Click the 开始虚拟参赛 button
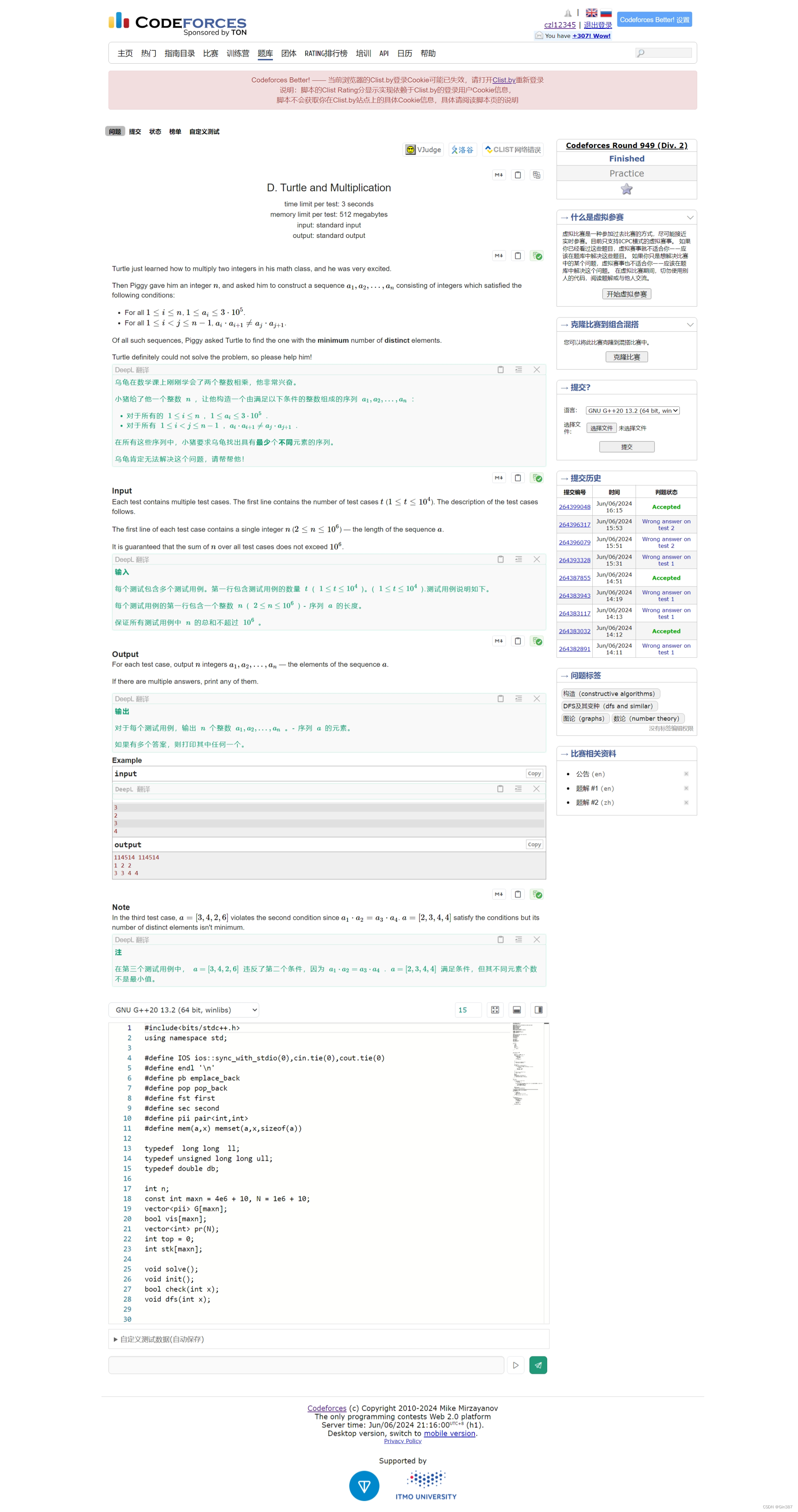Screen dimensions: 798x1512 [x=626, y=294]
